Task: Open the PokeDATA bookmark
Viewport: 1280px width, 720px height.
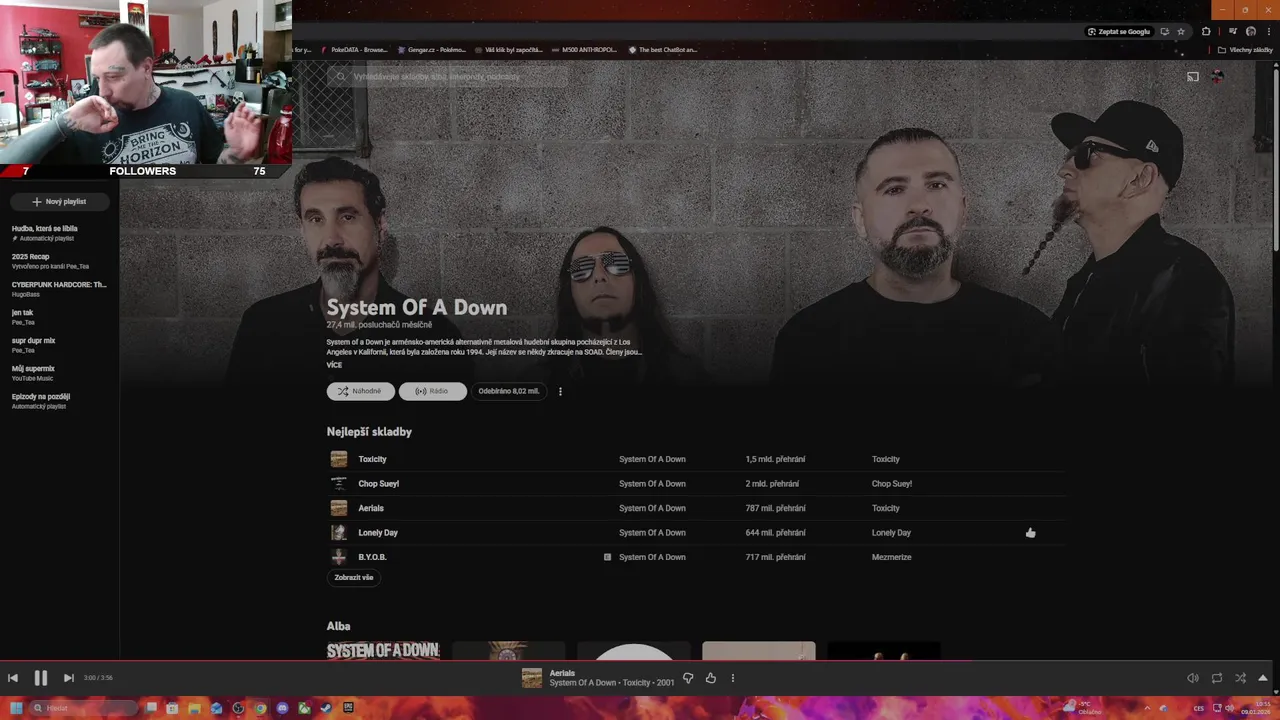Action: (x=353, y=49)
